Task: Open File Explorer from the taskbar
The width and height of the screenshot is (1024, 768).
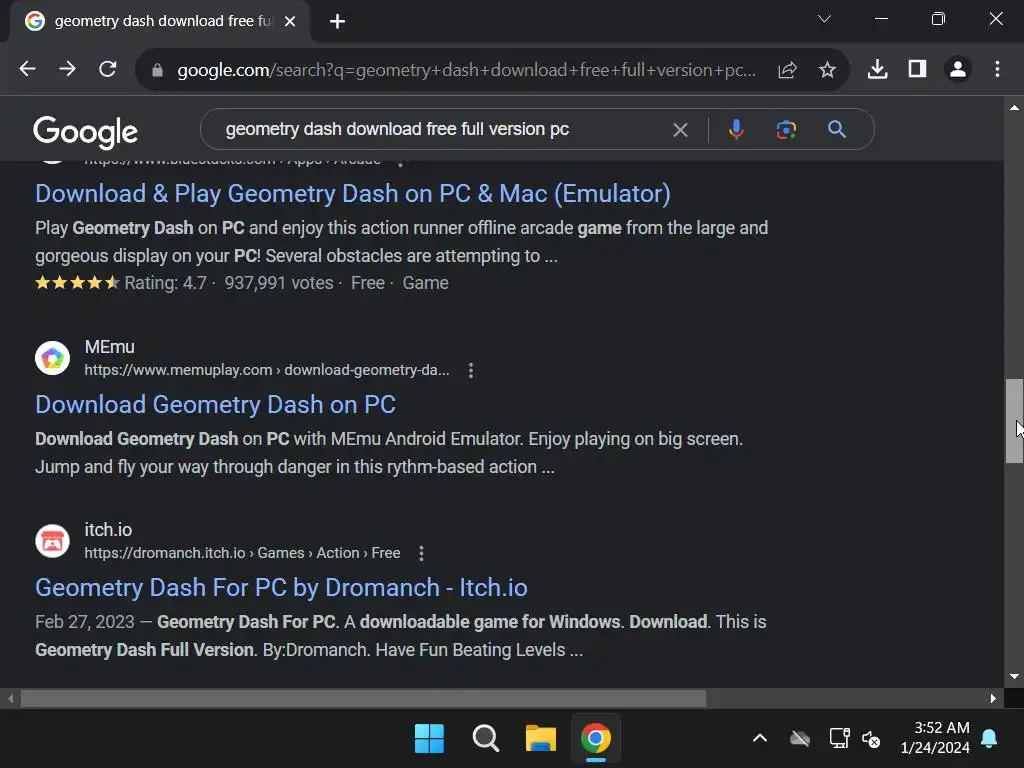Action: (x=541, y=739)
